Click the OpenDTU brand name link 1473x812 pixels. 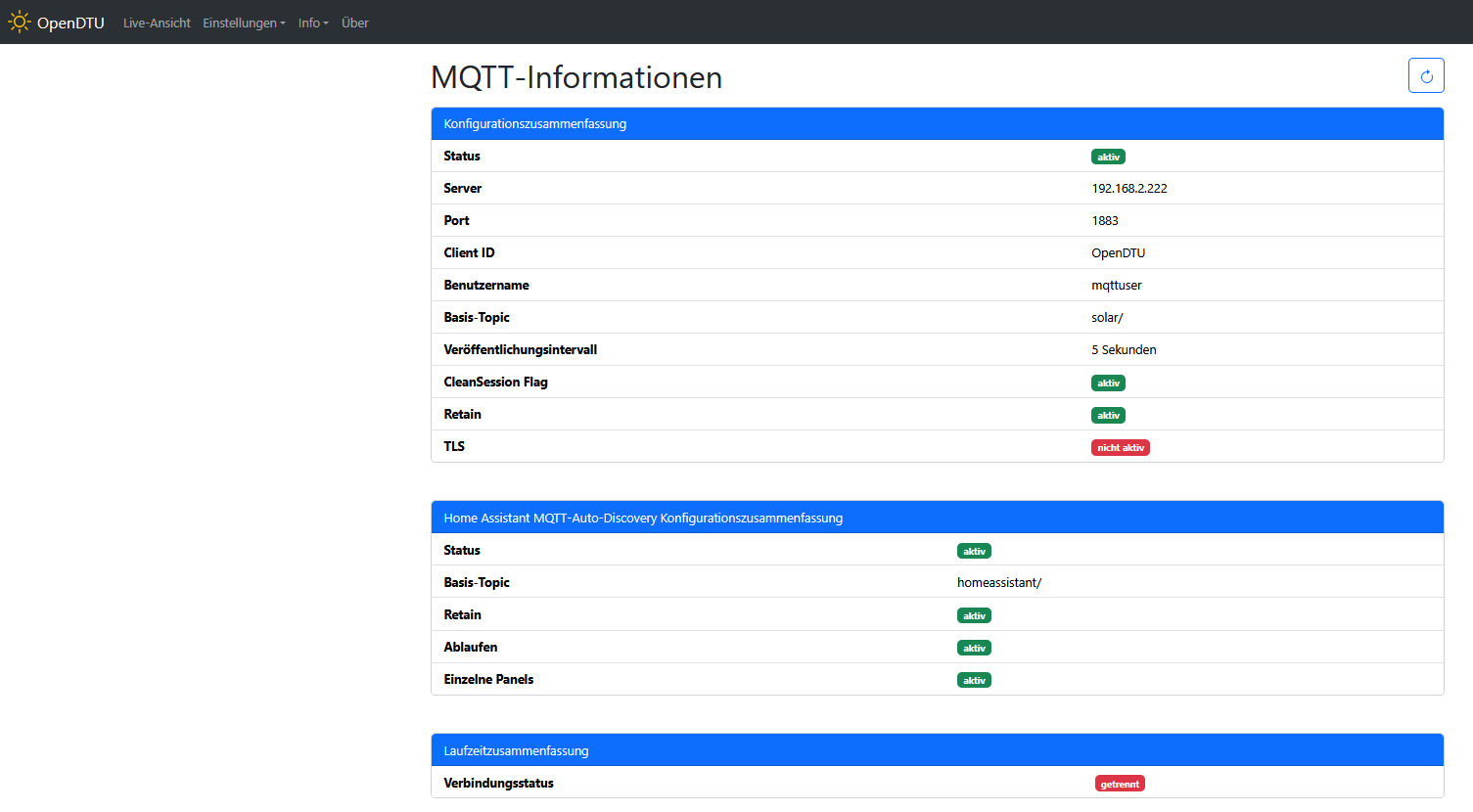coord(70,23)
